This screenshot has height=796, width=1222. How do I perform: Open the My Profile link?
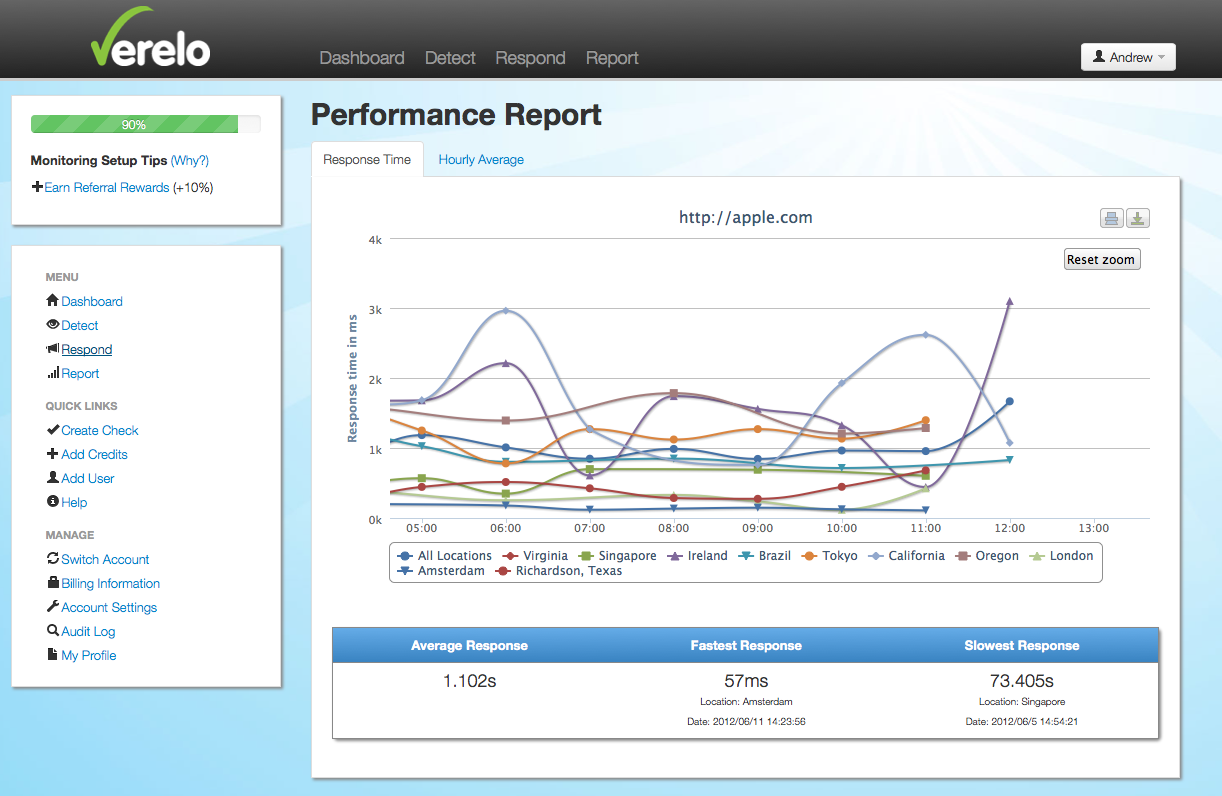[89, 655]
